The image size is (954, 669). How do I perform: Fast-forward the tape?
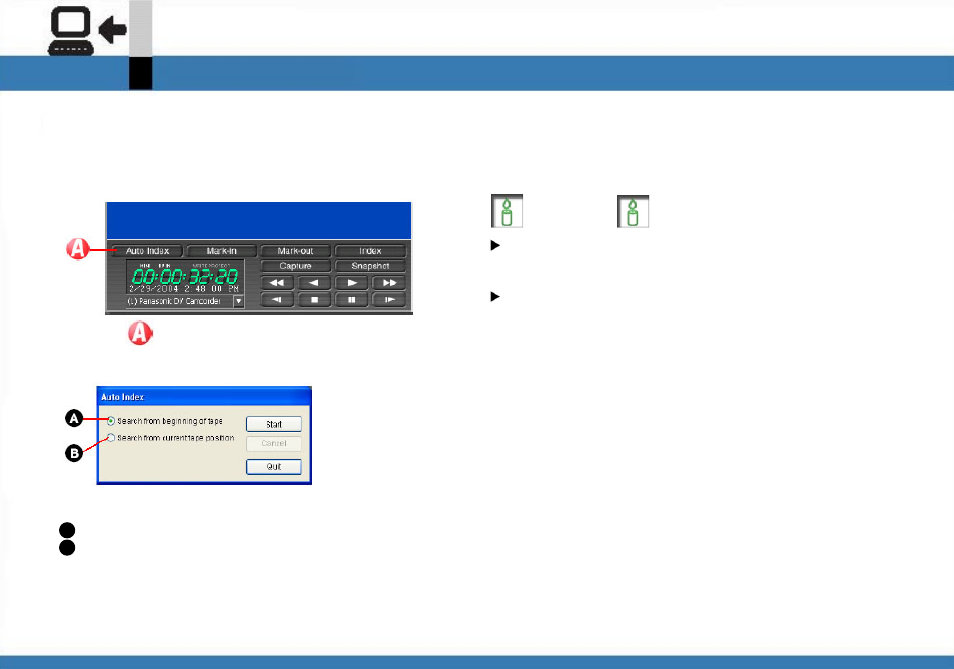coord(389,283)
